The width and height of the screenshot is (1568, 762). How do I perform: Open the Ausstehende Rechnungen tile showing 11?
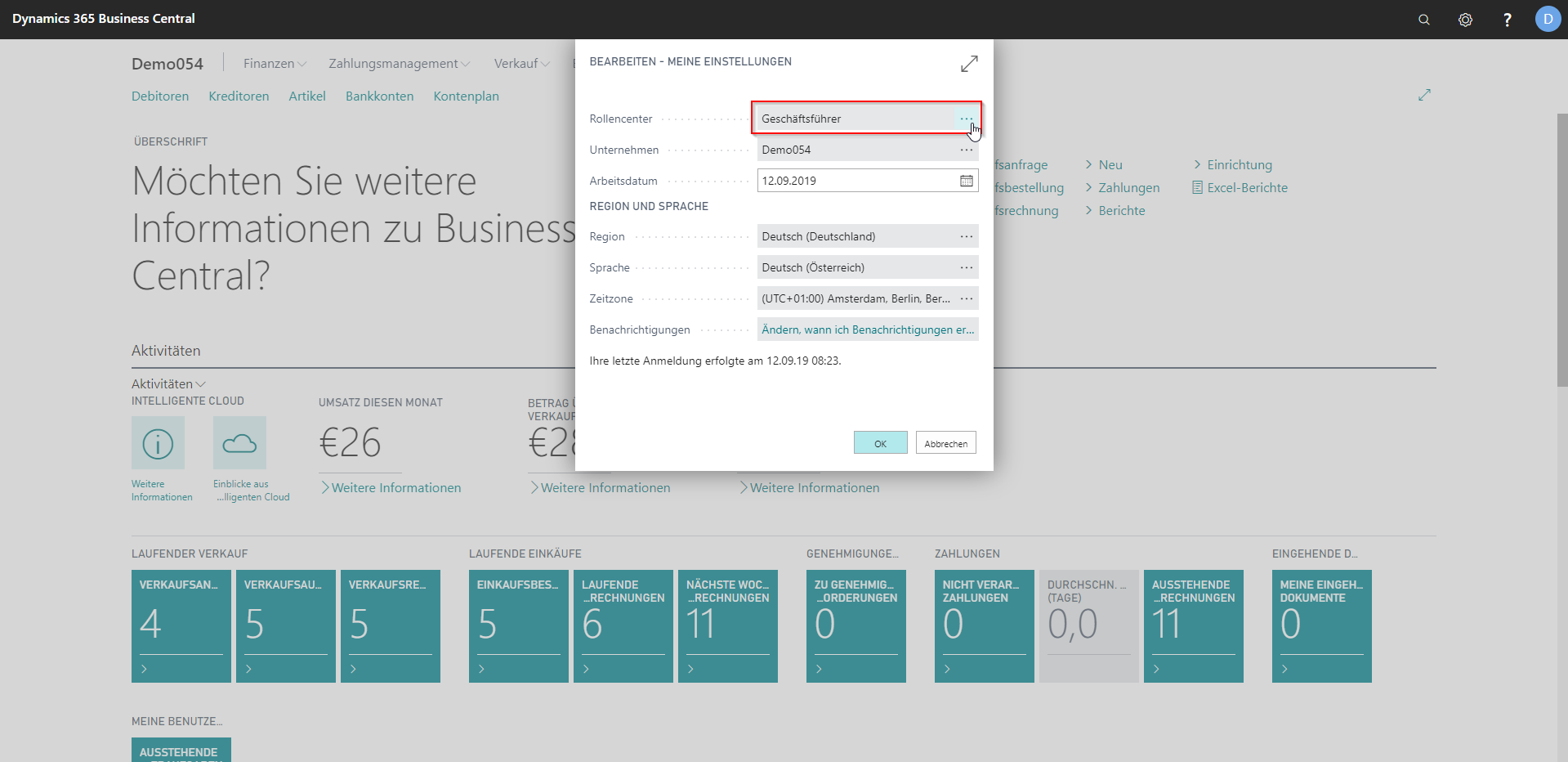1194,626
